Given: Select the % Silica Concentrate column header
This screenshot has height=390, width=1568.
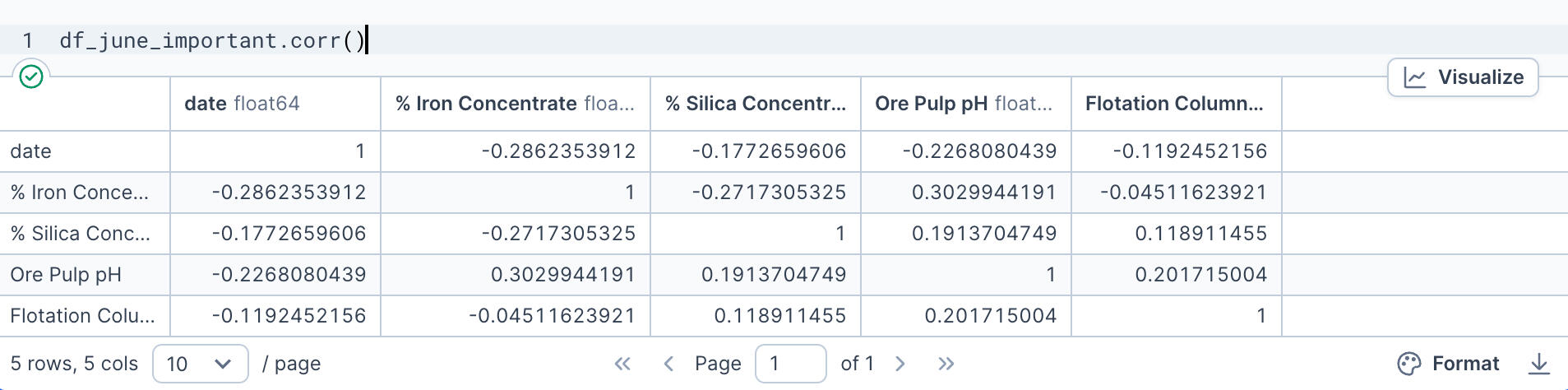Looking at the screenshot, I should (755, 104).
